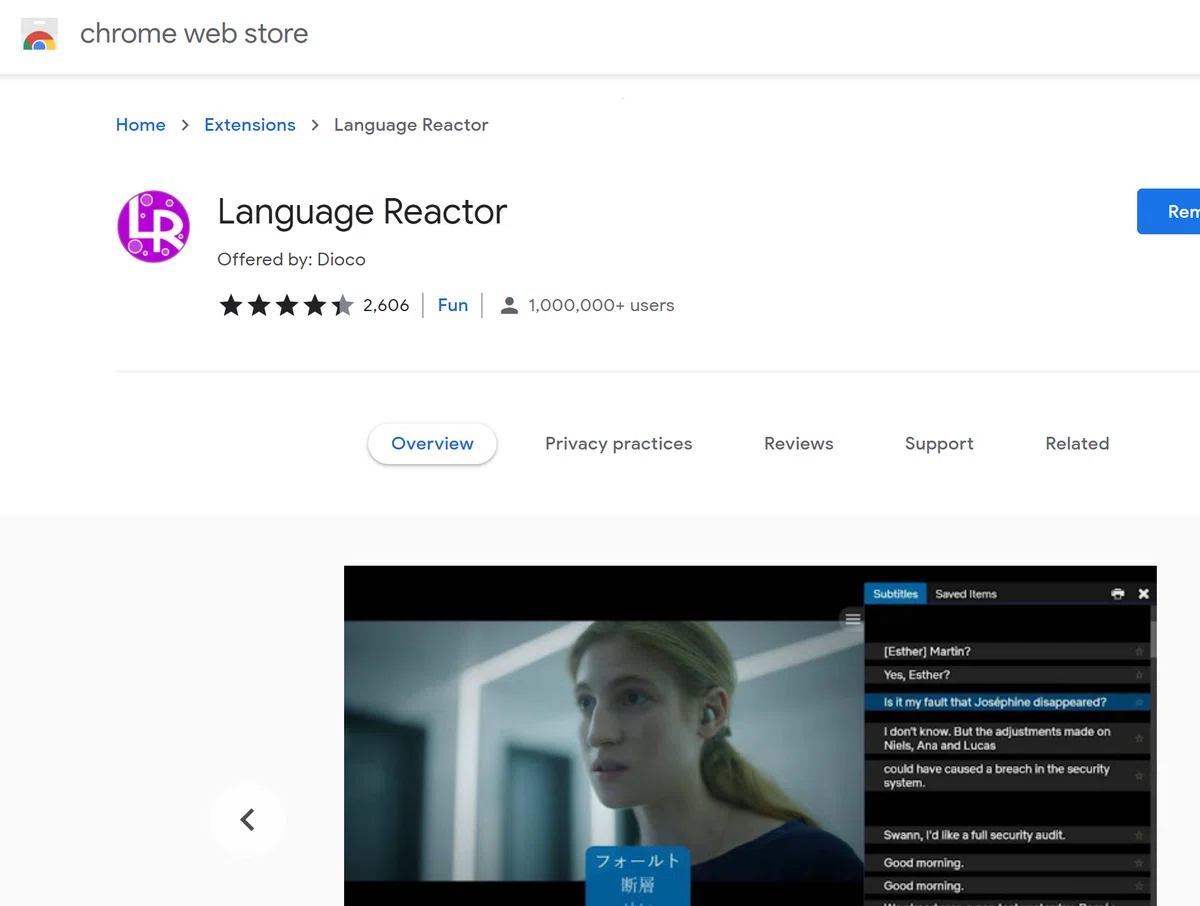
Task: Click the extension screenshot preview image
Action: tap(750, 736)
